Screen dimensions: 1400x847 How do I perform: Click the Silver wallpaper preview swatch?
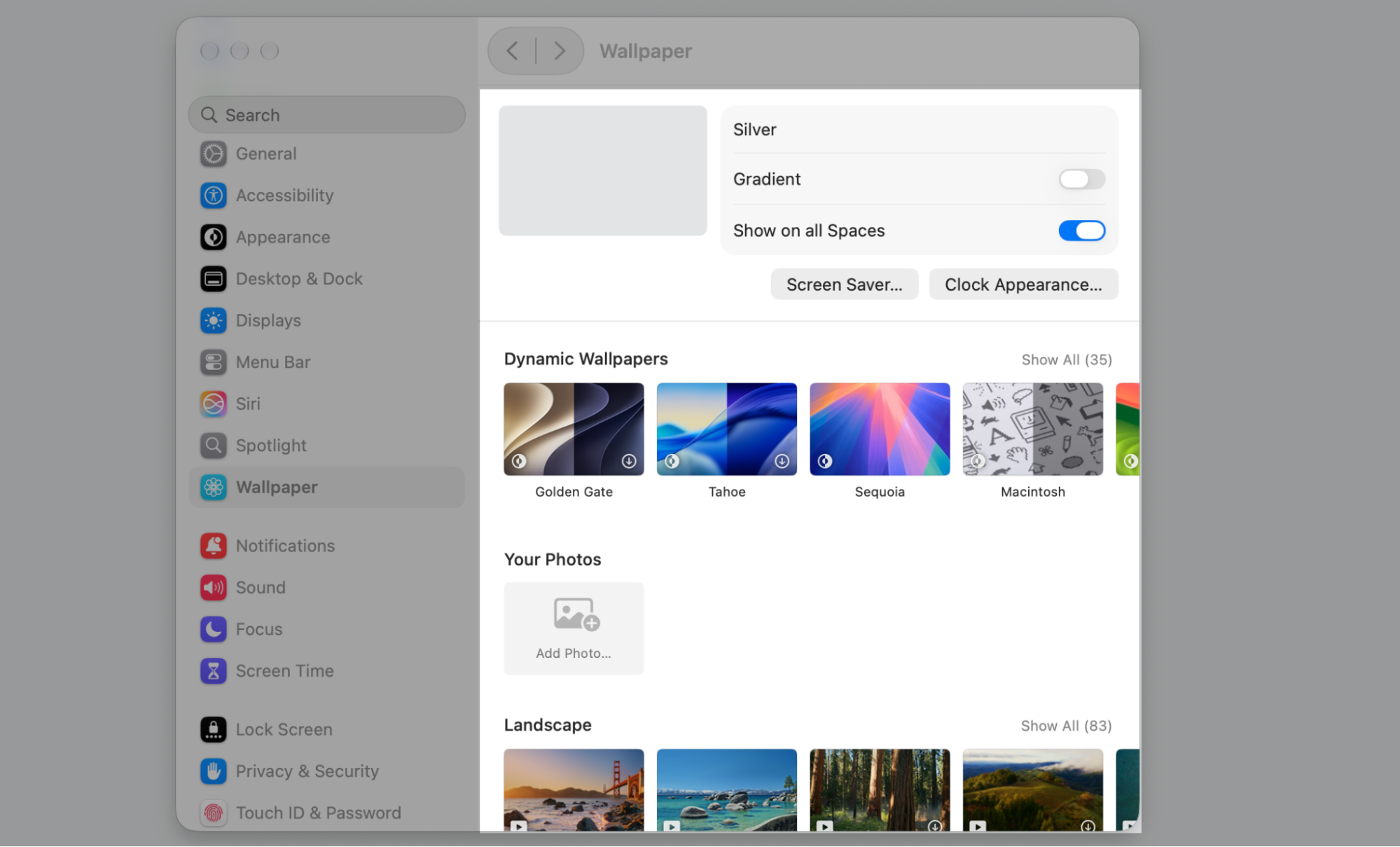coord(602,171)
